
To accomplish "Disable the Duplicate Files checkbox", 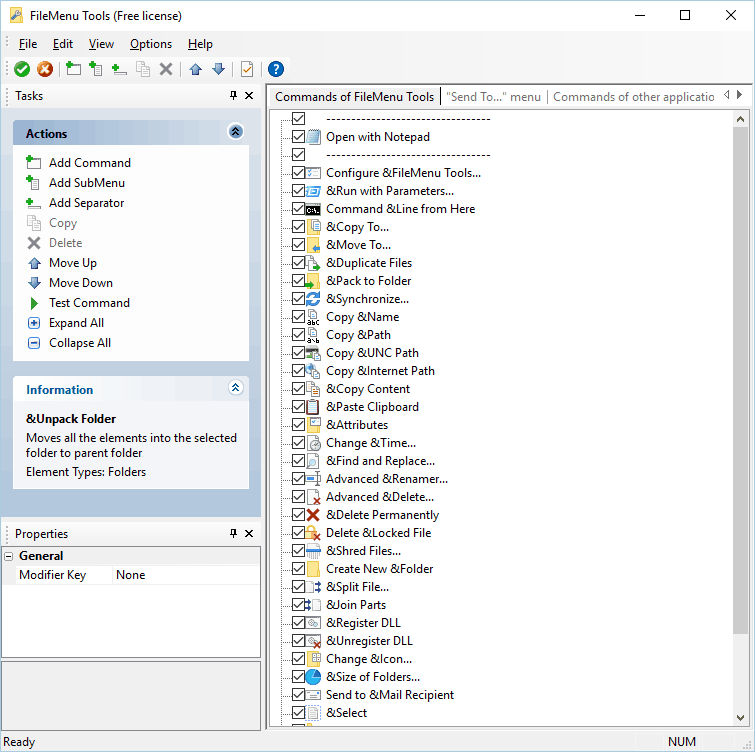I will (x=299, y=262).
